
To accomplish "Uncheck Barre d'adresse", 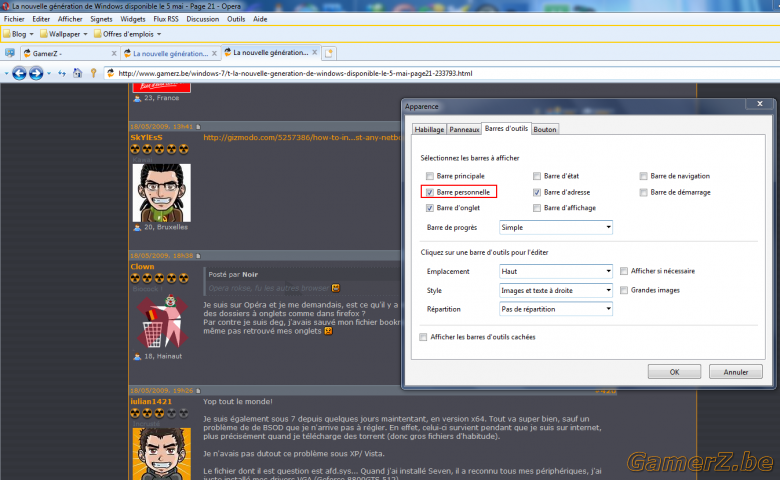I will (537, 192).
